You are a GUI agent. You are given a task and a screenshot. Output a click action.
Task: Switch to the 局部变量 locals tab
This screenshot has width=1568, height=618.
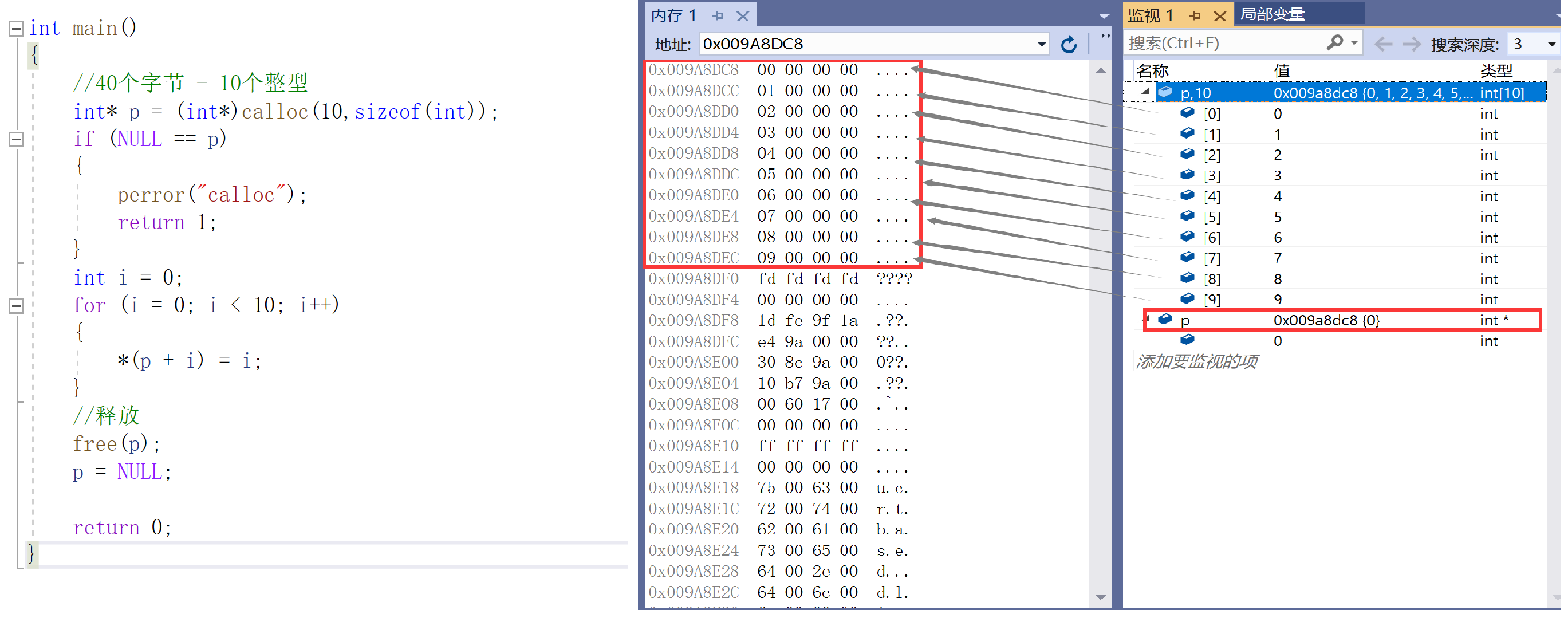[1274, 14]
